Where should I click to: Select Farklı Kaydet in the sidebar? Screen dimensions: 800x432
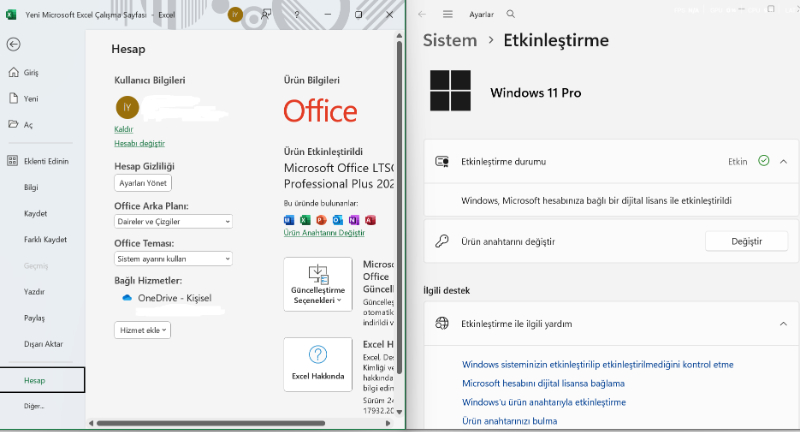45,240
